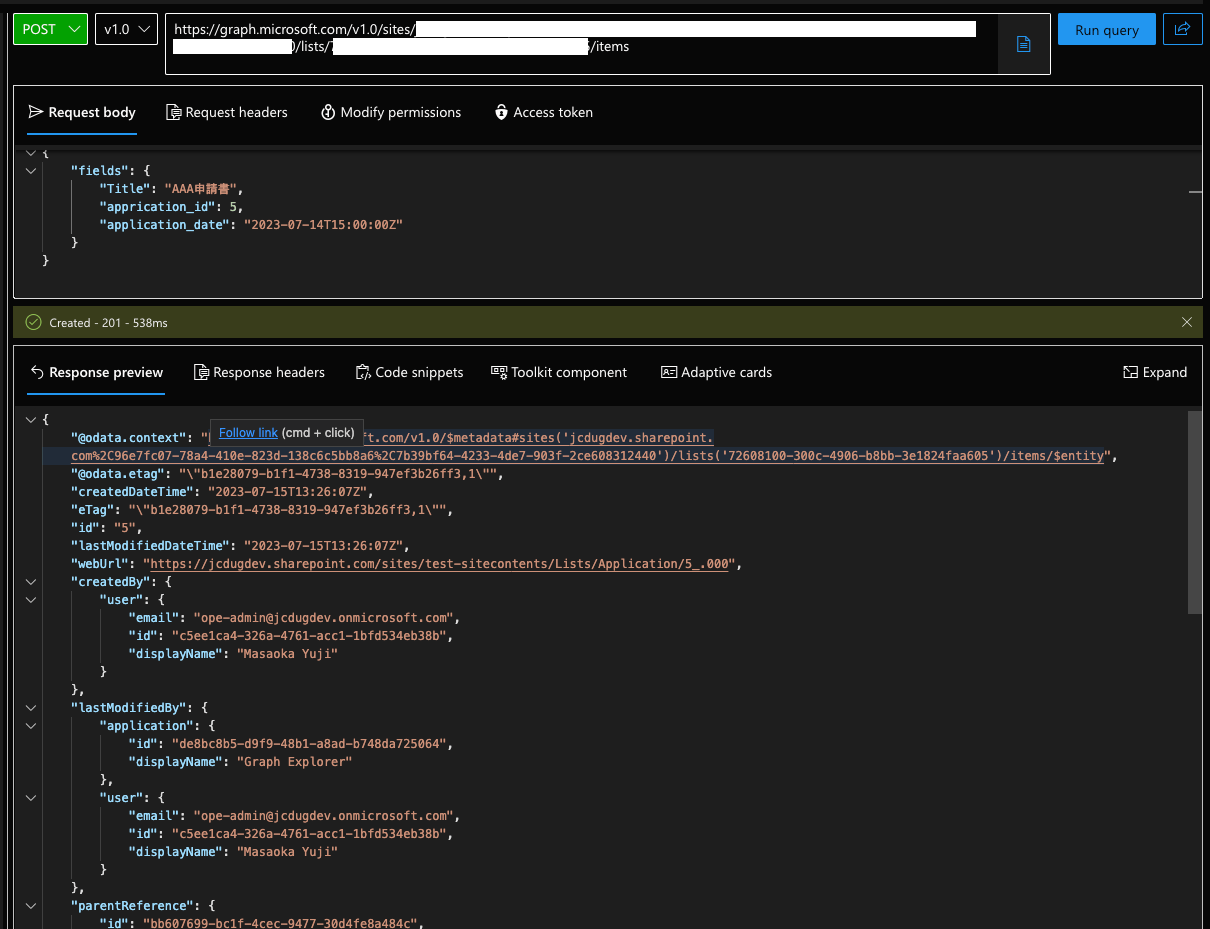Run the query
Image resolution: width=1210 pixels, height=929 pixels.
click(x=1106, y=30)
